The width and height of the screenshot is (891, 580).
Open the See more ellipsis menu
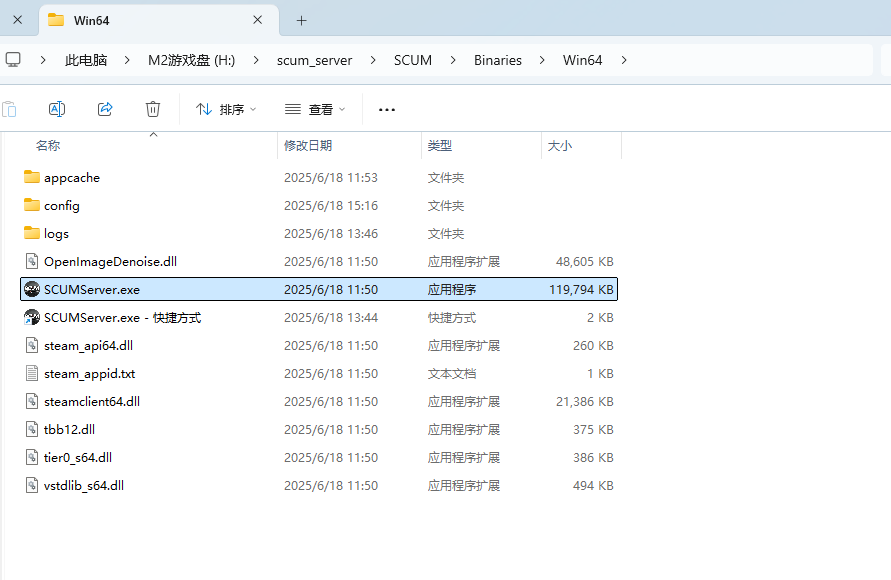tap(387, 110)
